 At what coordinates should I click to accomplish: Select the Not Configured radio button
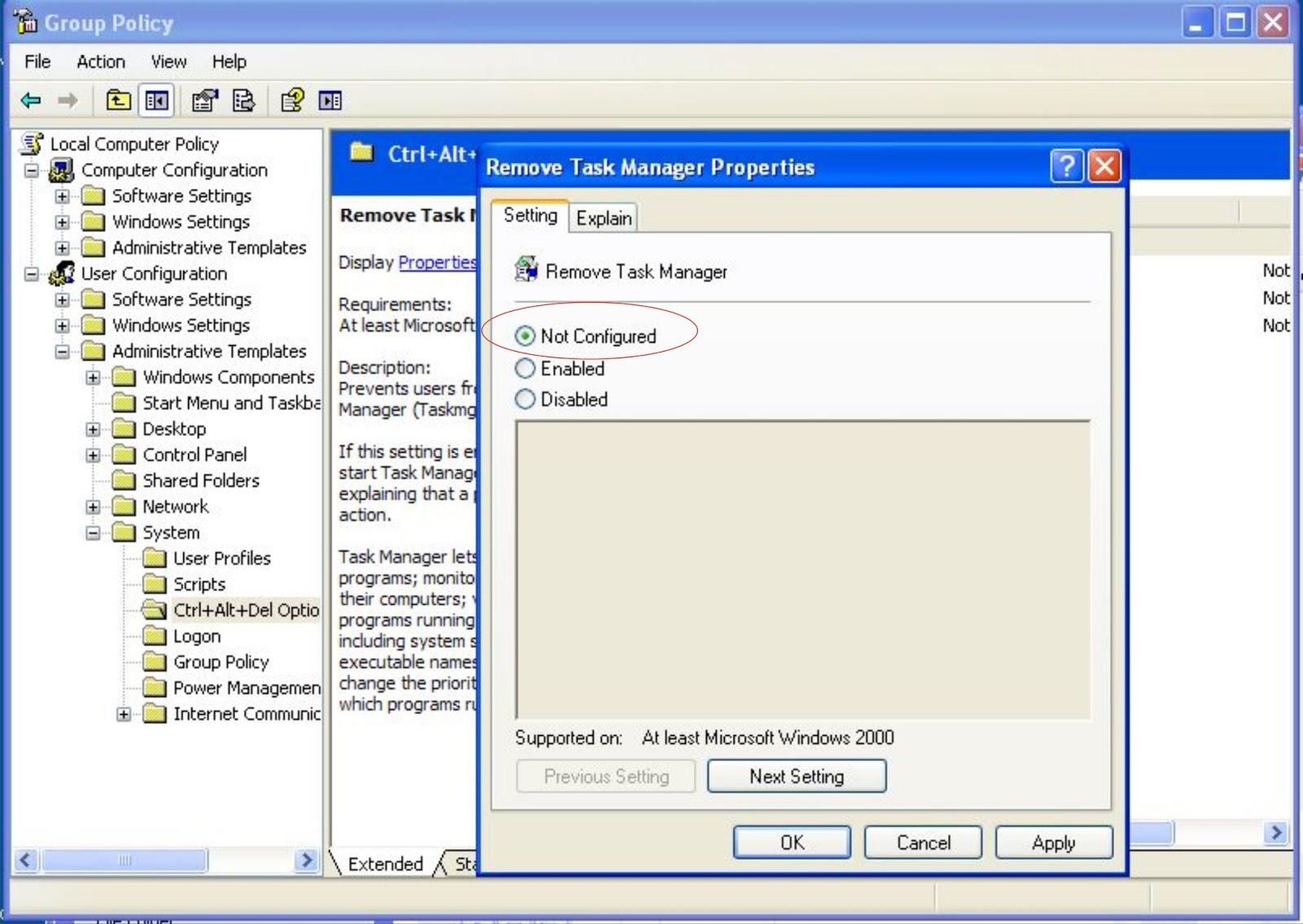pos(525,336)
